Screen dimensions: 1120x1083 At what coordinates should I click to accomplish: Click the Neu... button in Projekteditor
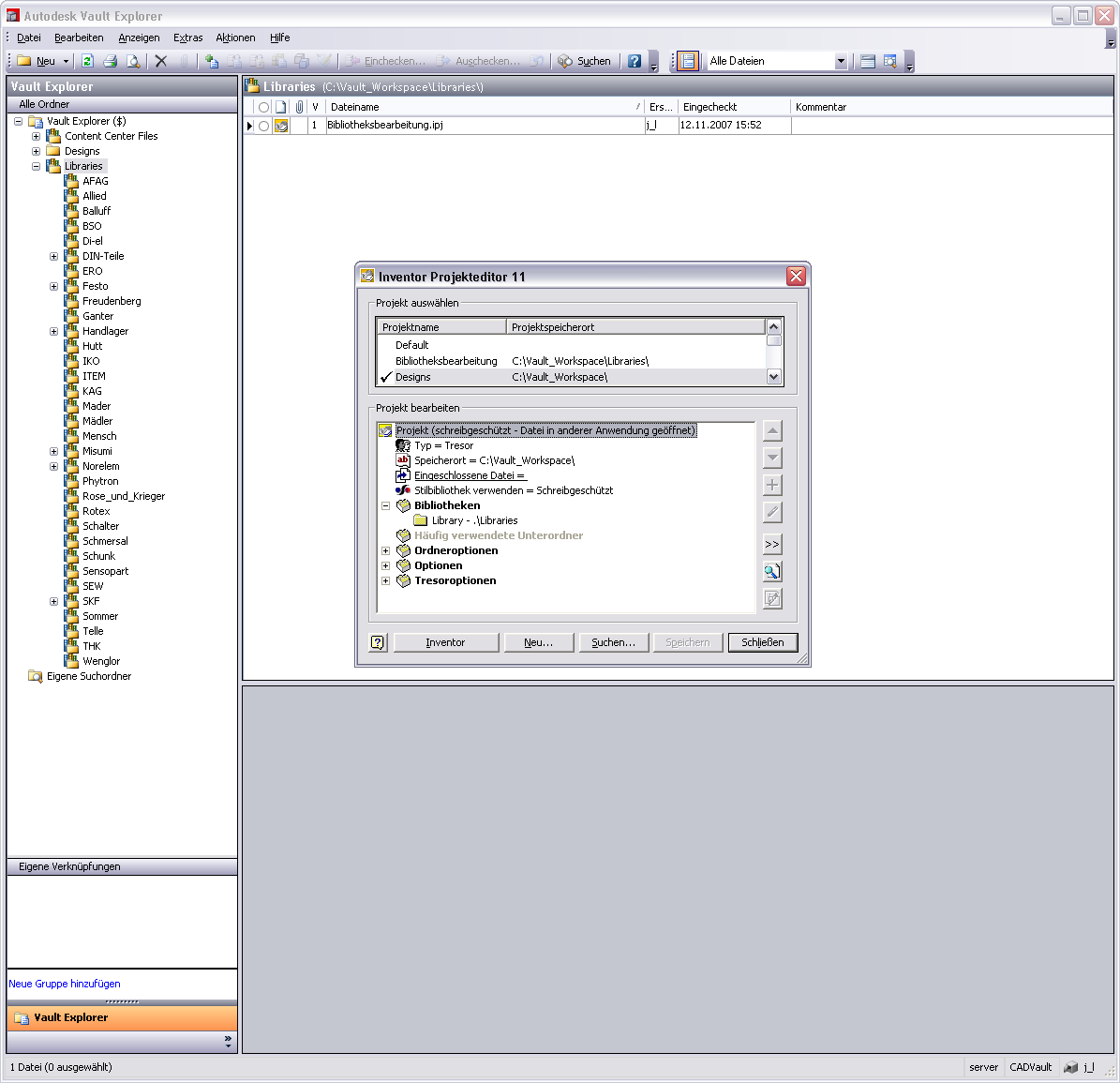point(539,643)
